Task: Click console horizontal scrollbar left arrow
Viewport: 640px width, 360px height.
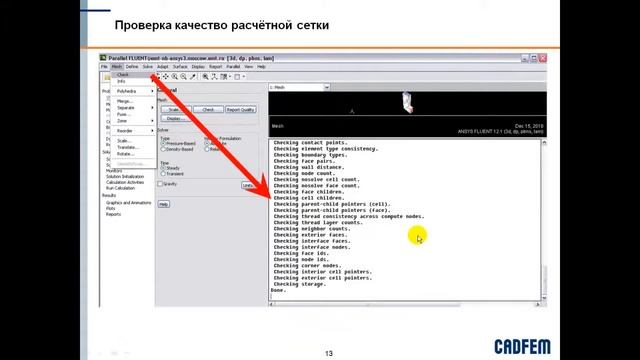Action: pos(272,304)
